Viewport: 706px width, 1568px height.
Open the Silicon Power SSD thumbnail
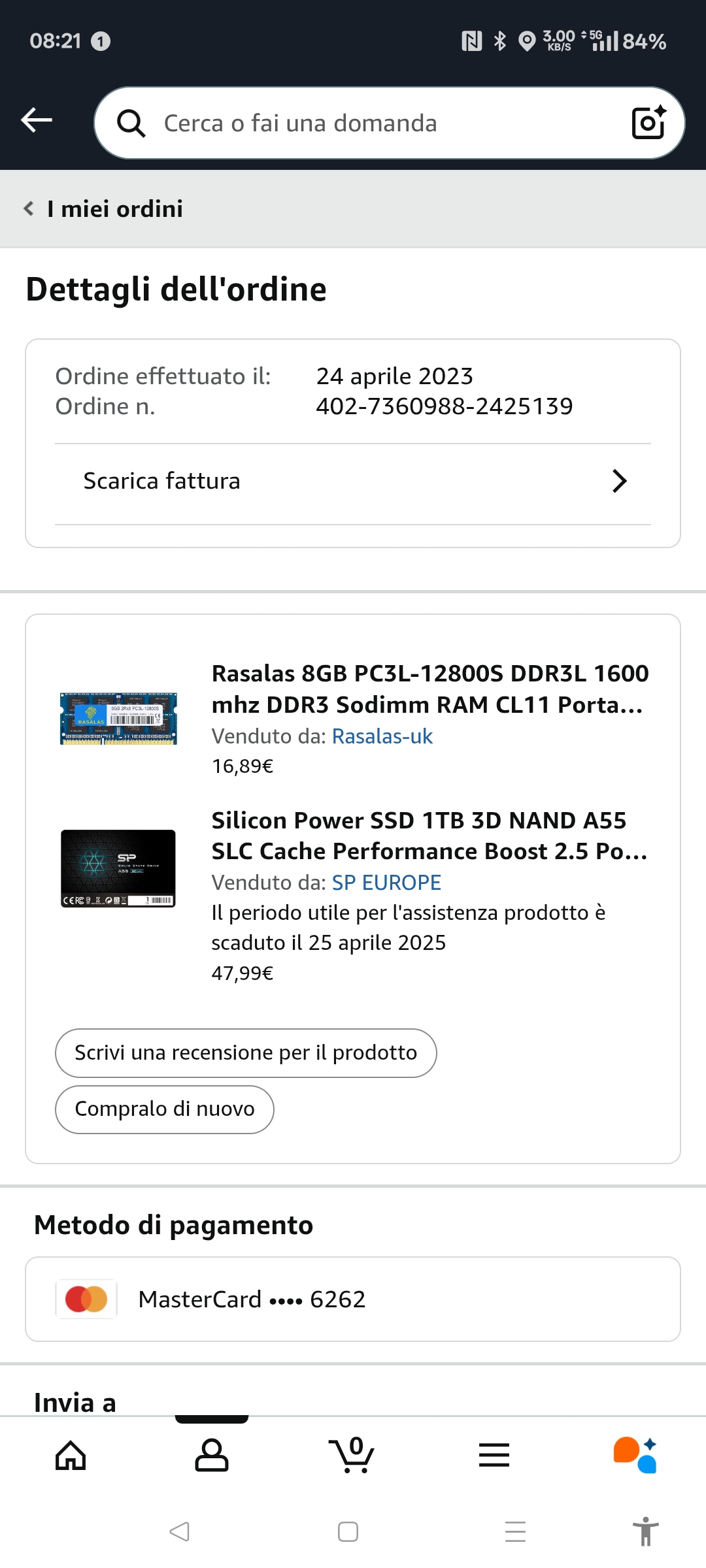[118, 868]
